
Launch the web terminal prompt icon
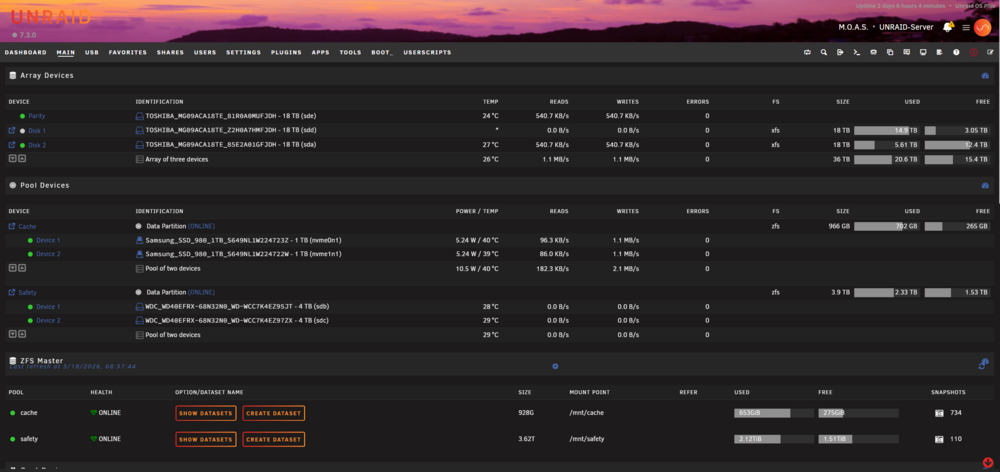coord(857,52)
